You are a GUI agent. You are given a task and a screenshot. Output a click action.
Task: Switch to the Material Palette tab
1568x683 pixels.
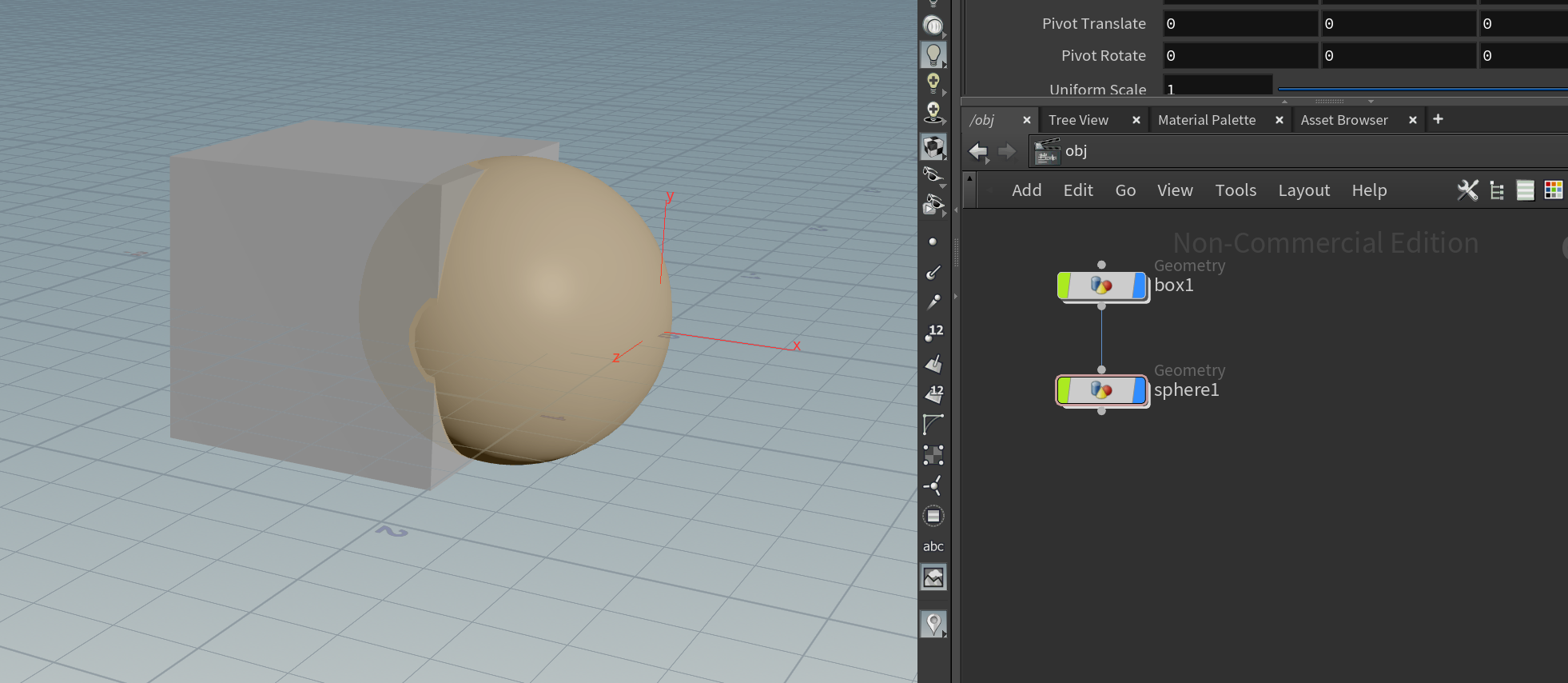1207,120
